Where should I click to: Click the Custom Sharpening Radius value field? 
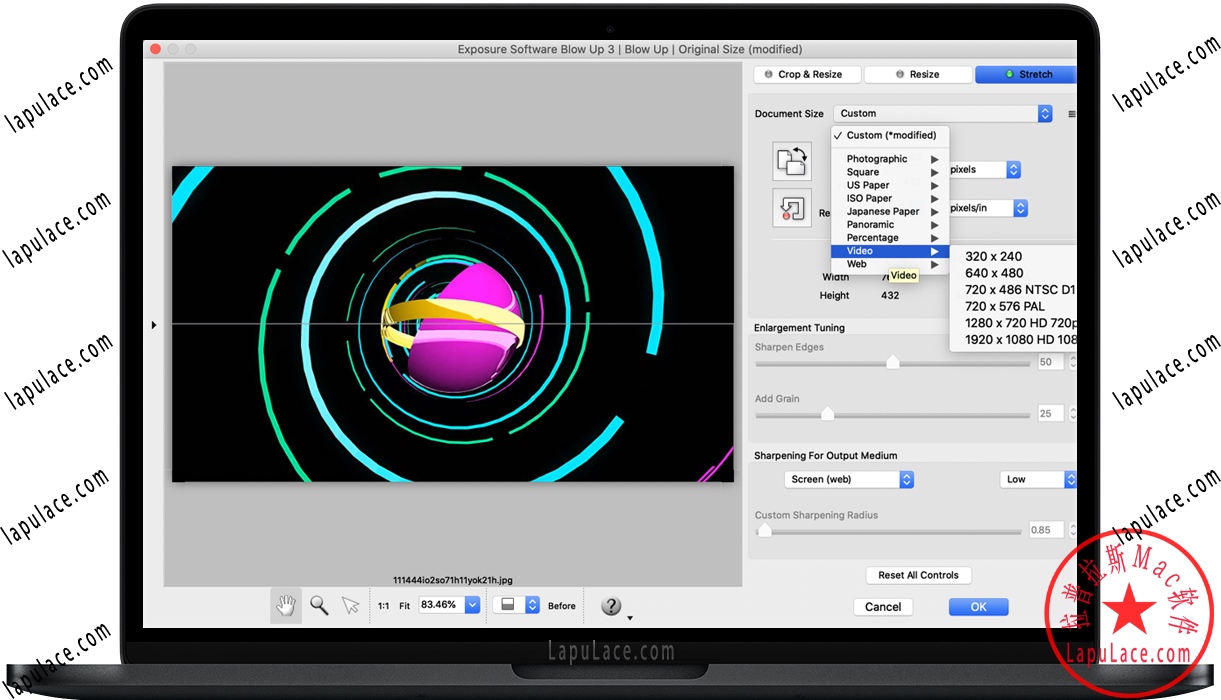tap(1046, 530)
